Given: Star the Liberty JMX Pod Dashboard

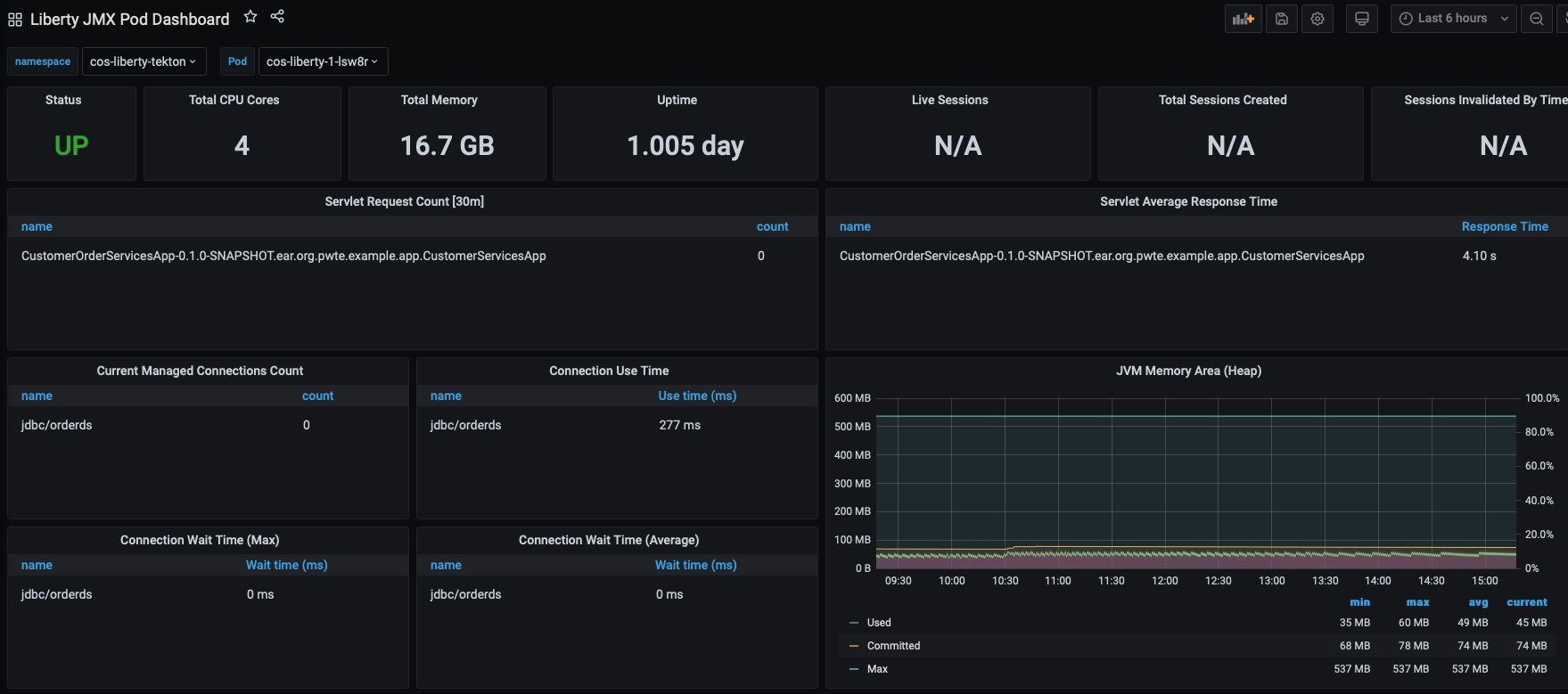Looking at the screenshot, I should pyautogui.click(x=250, y=17).
